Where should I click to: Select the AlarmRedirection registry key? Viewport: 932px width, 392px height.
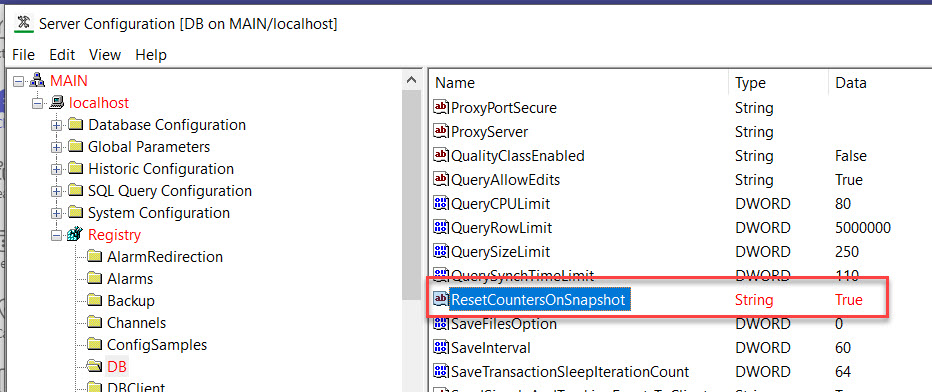pyautogui.click(x=165, y=257)
